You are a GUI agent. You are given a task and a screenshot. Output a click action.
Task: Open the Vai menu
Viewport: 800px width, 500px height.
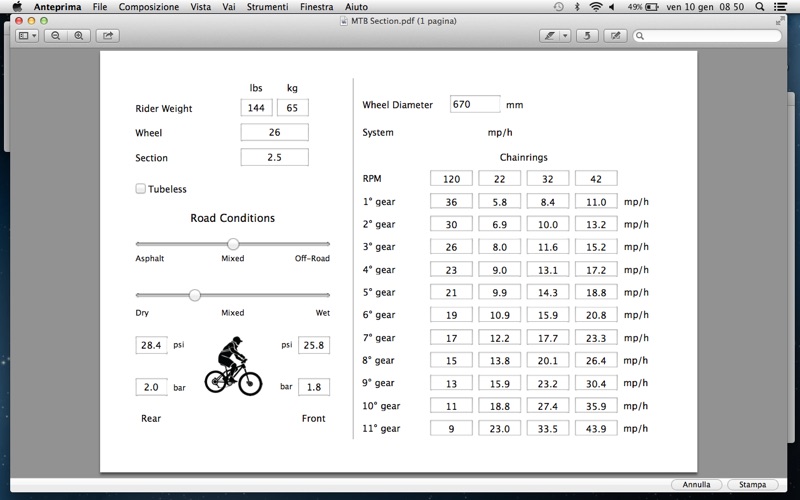[229, 7]
